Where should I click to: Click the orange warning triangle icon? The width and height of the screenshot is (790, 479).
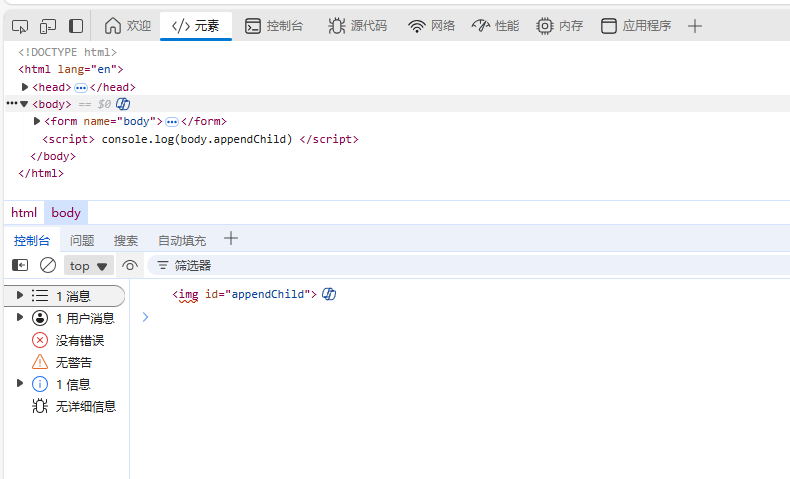pyautogui.click(x=40, y=362)
